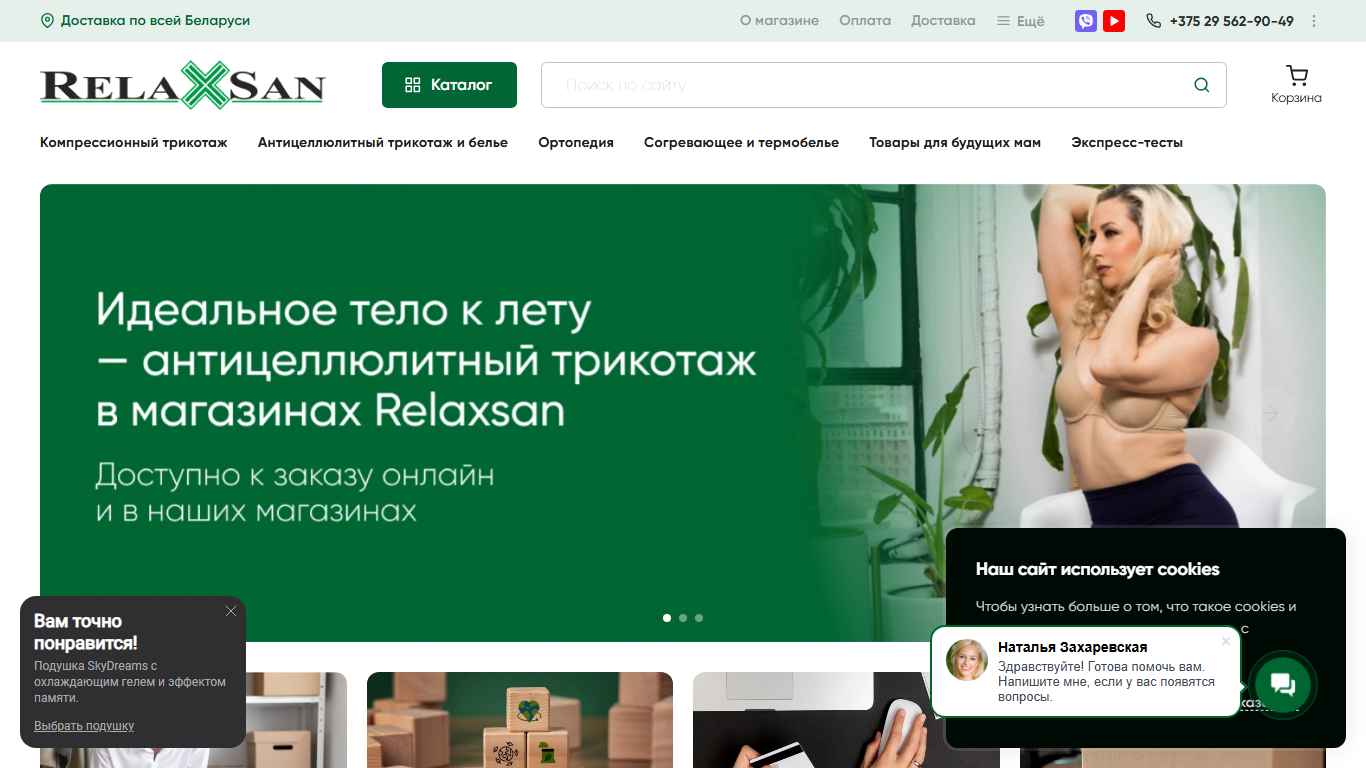Viewport: 1366px width, 768px height.
Task: Open the Viber messenger icon
Action: (1086, 21)
